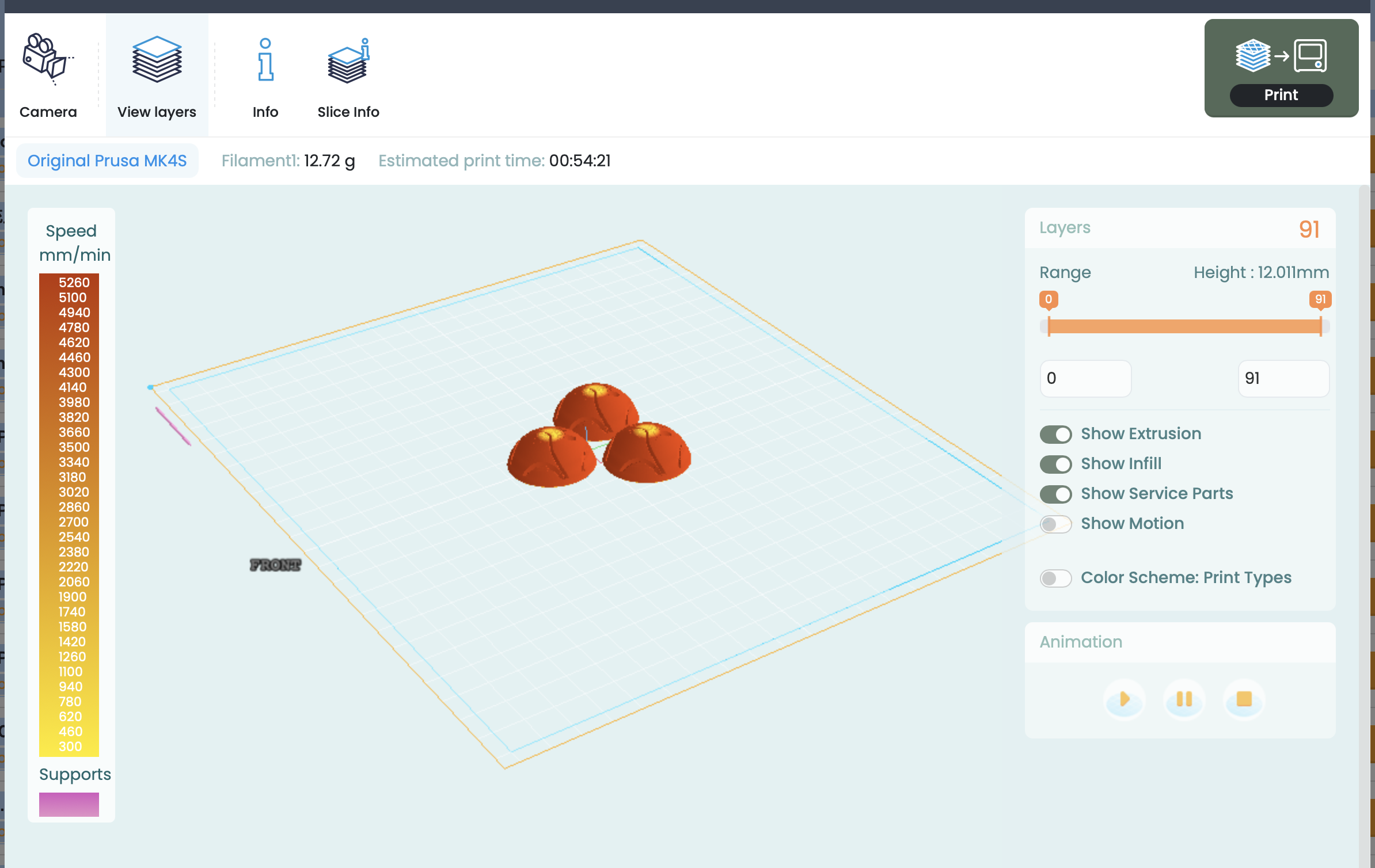Toggle Show Service Parts off
The image size is (1375, 868).
click(1055, 494)
